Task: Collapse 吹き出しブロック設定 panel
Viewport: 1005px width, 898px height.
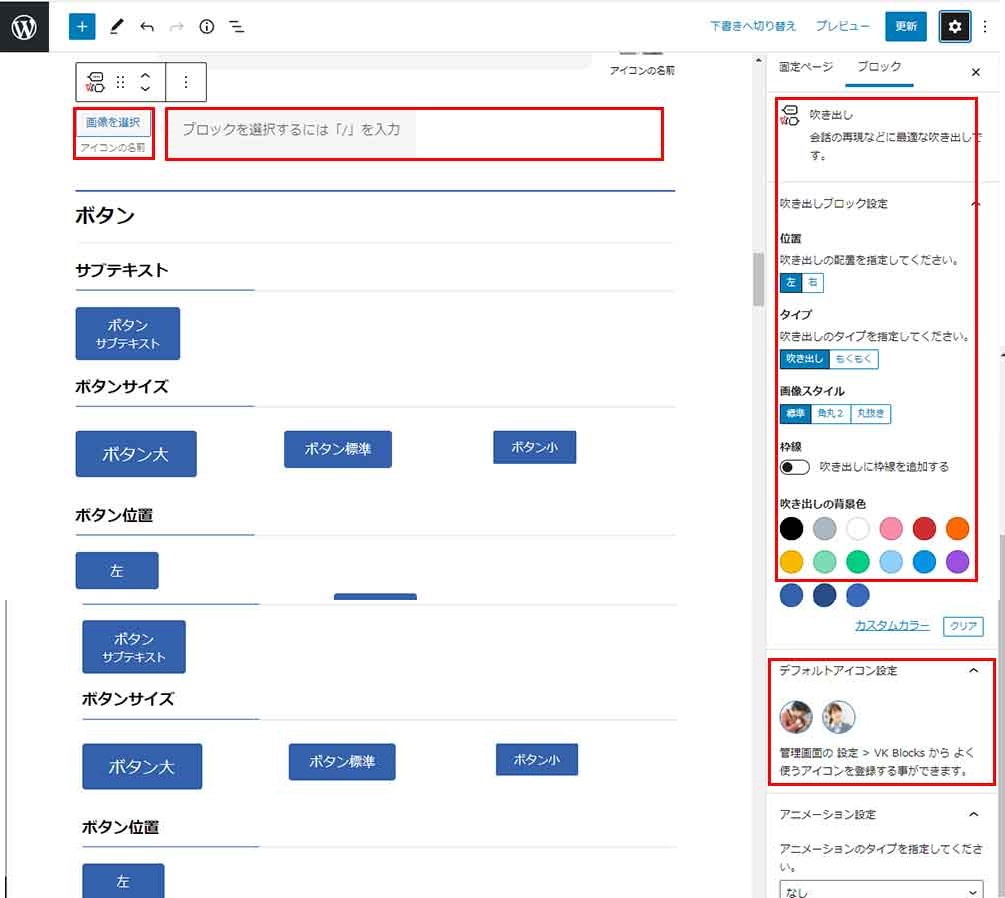Action: tap(975, 204)
